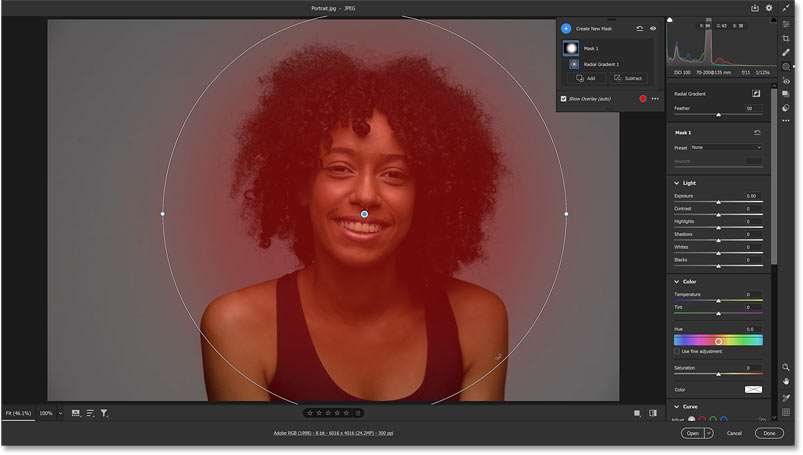The width and height of the screenshot is (803, 455).
Task: Open the dropdown arrow next to Open button
Action: [709, 433]
